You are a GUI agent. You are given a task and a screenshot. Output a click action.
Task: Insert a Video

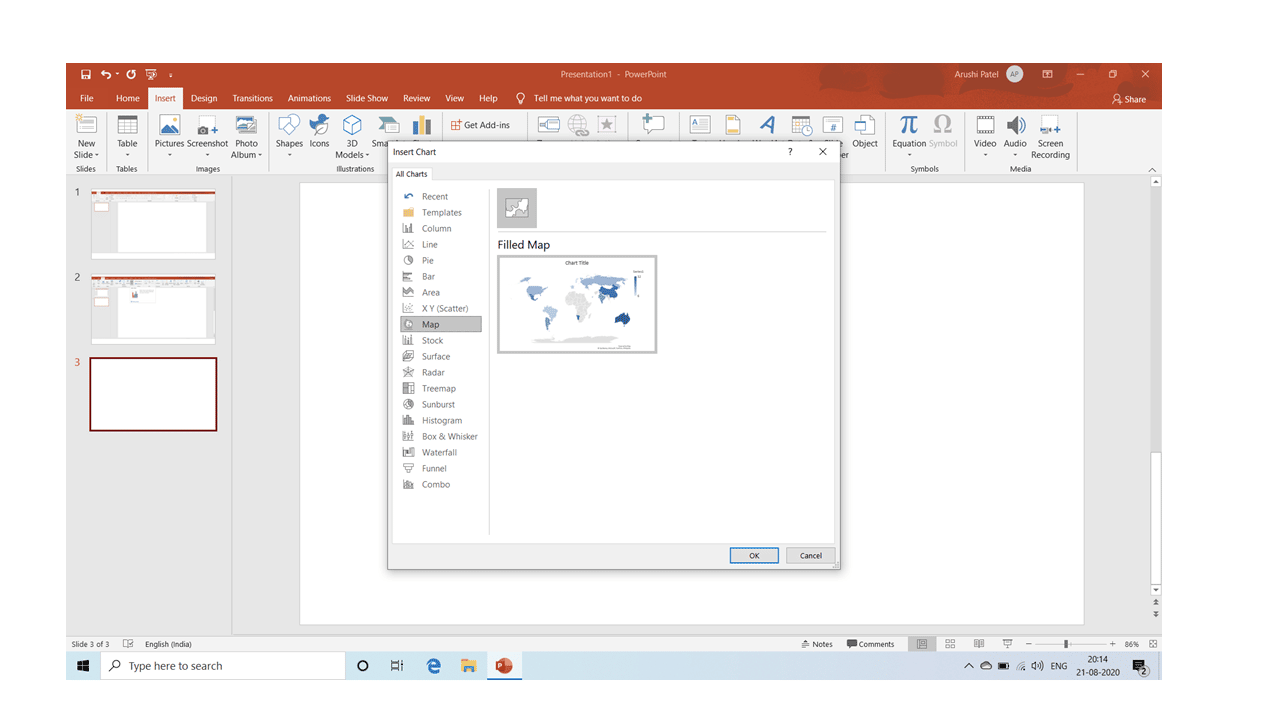click(x=985, y=130)
